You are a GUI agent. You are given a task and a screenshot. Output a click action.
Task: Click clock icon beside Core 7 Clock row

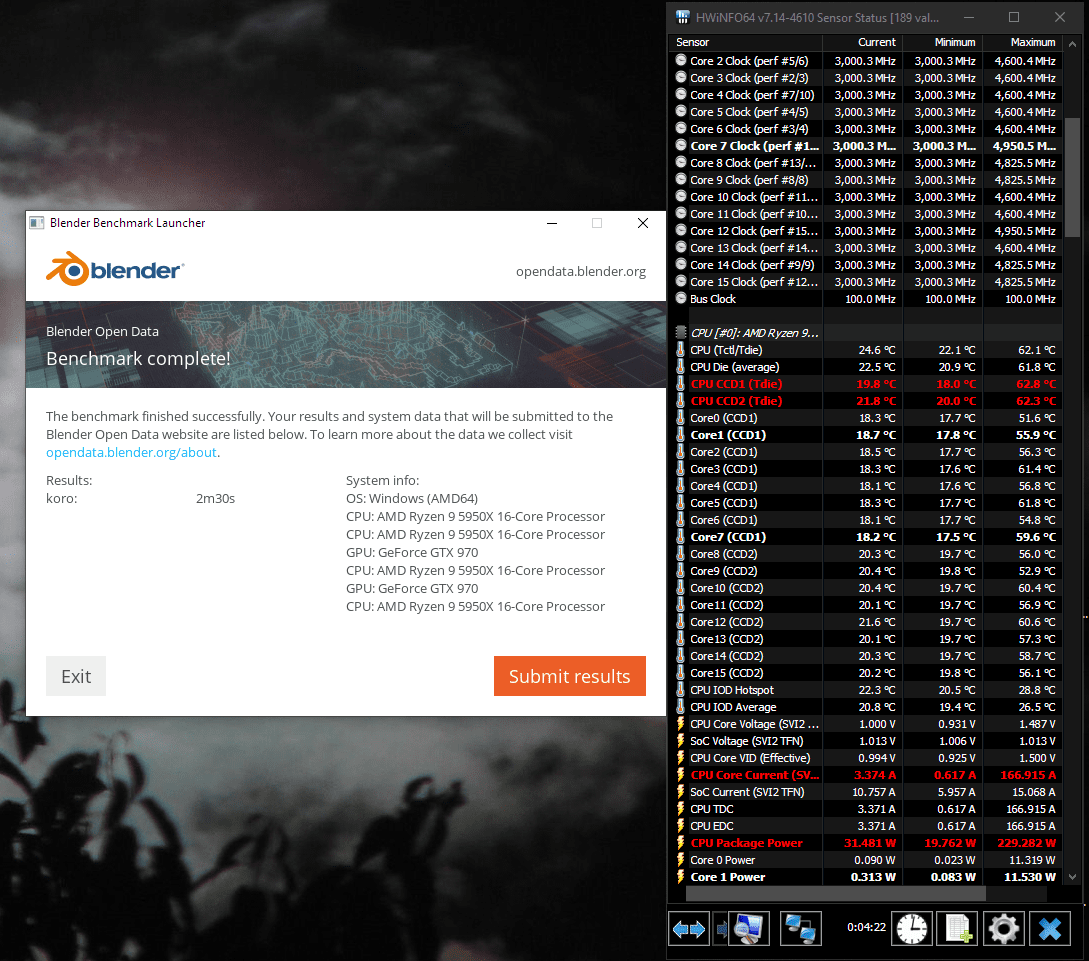point(681,146)
